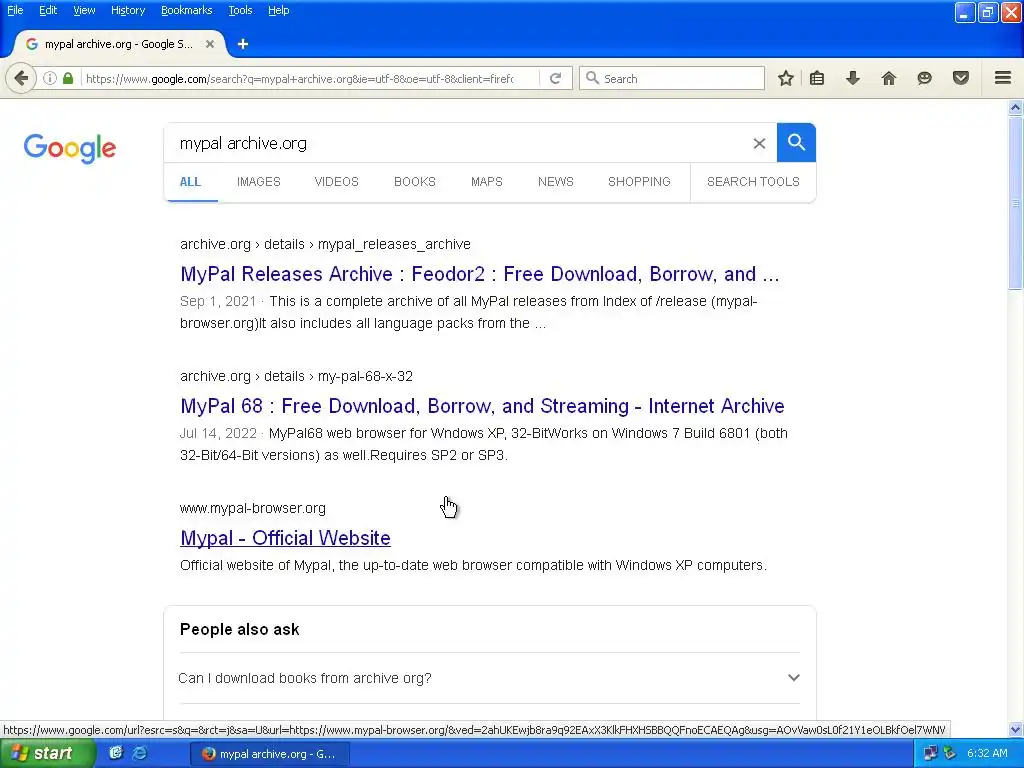Click 'archive.org › details › my-pal-68-x-32' breadcrumb
Viewport: 1024px width, 768px height.
tap(296, 376)
